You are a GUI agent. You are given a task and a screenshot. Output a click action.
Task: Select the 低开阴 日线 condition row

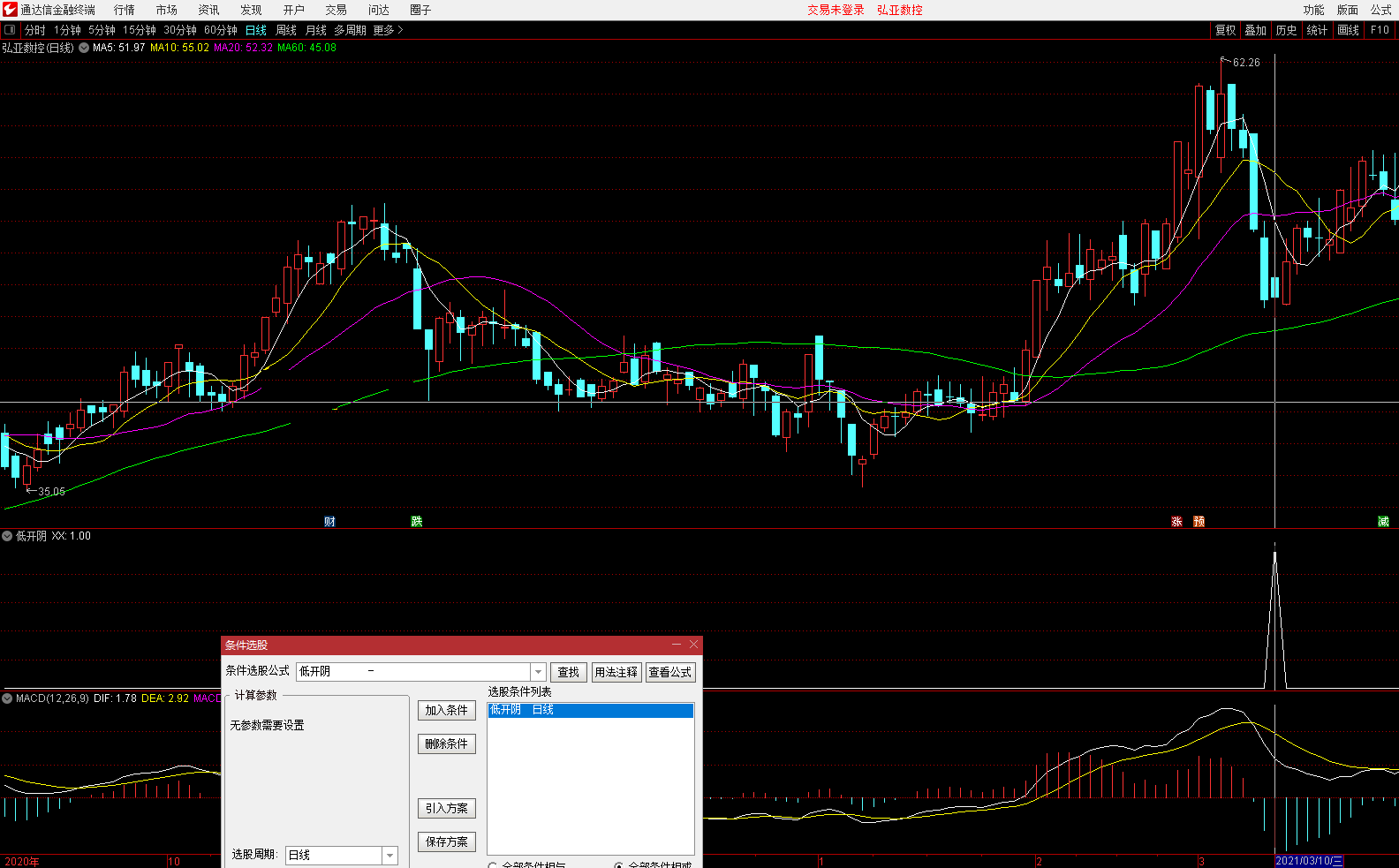click(590, 710)
